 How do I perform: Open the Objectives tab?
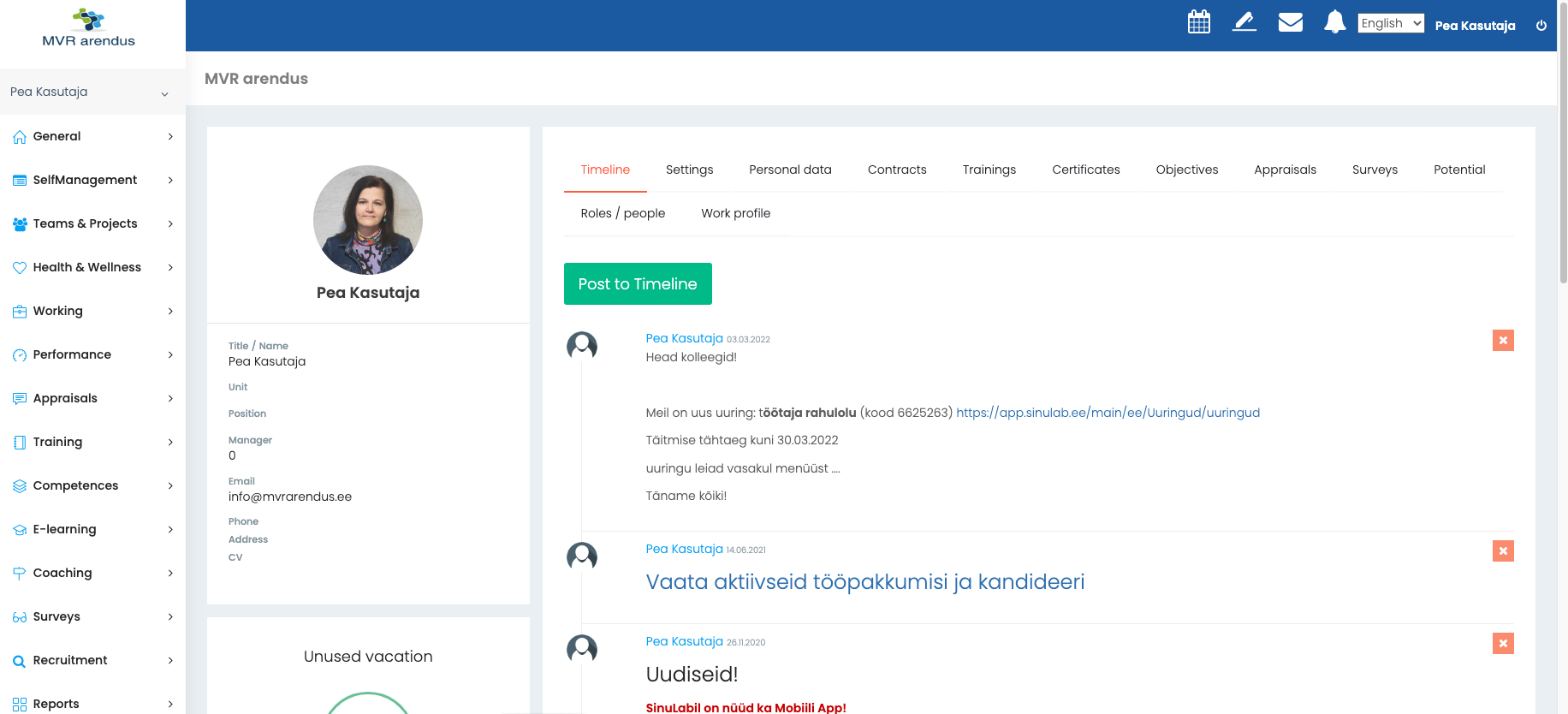coord(1186,170)
